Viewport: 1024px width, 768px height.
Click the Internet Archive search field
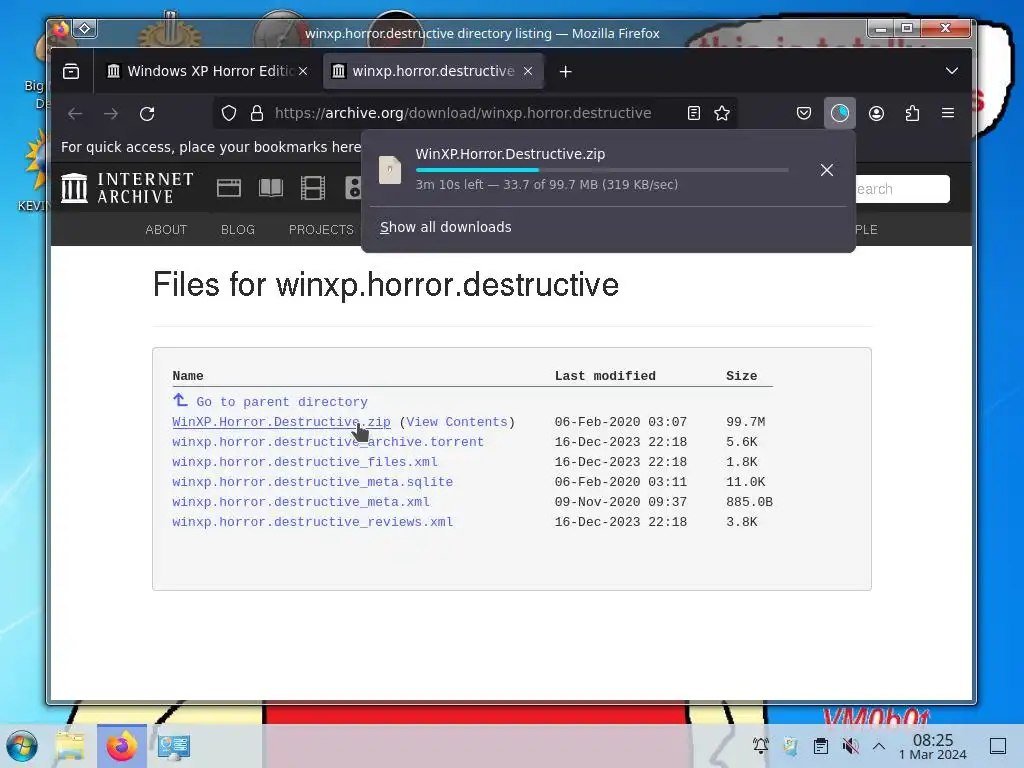point(902,189)
